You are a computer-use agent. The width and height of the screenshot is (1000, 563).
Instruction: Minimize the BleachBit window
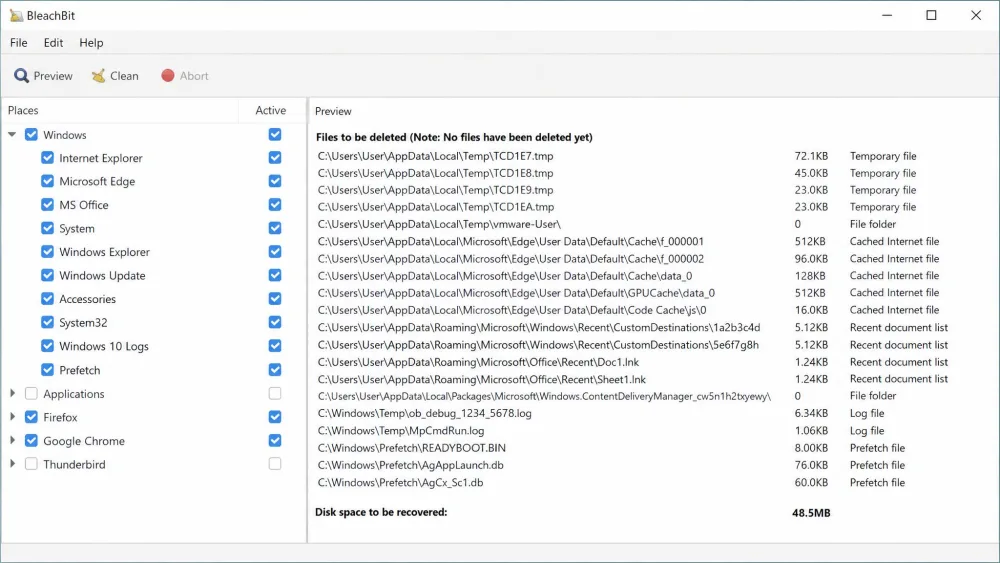coord(887,15)
